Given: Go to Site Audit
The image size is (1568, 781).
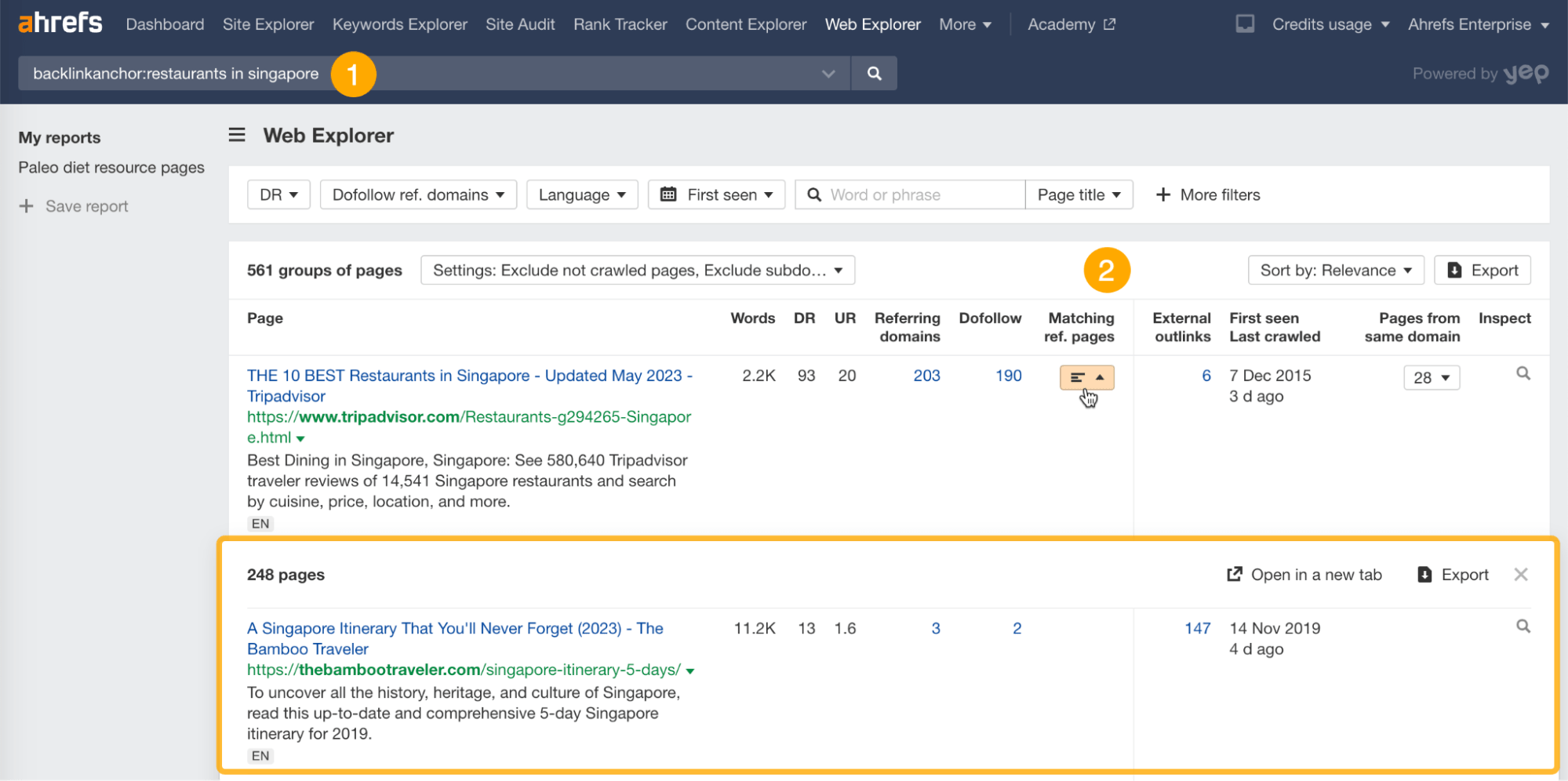Looking at the screenshot, I should [520, 24].
